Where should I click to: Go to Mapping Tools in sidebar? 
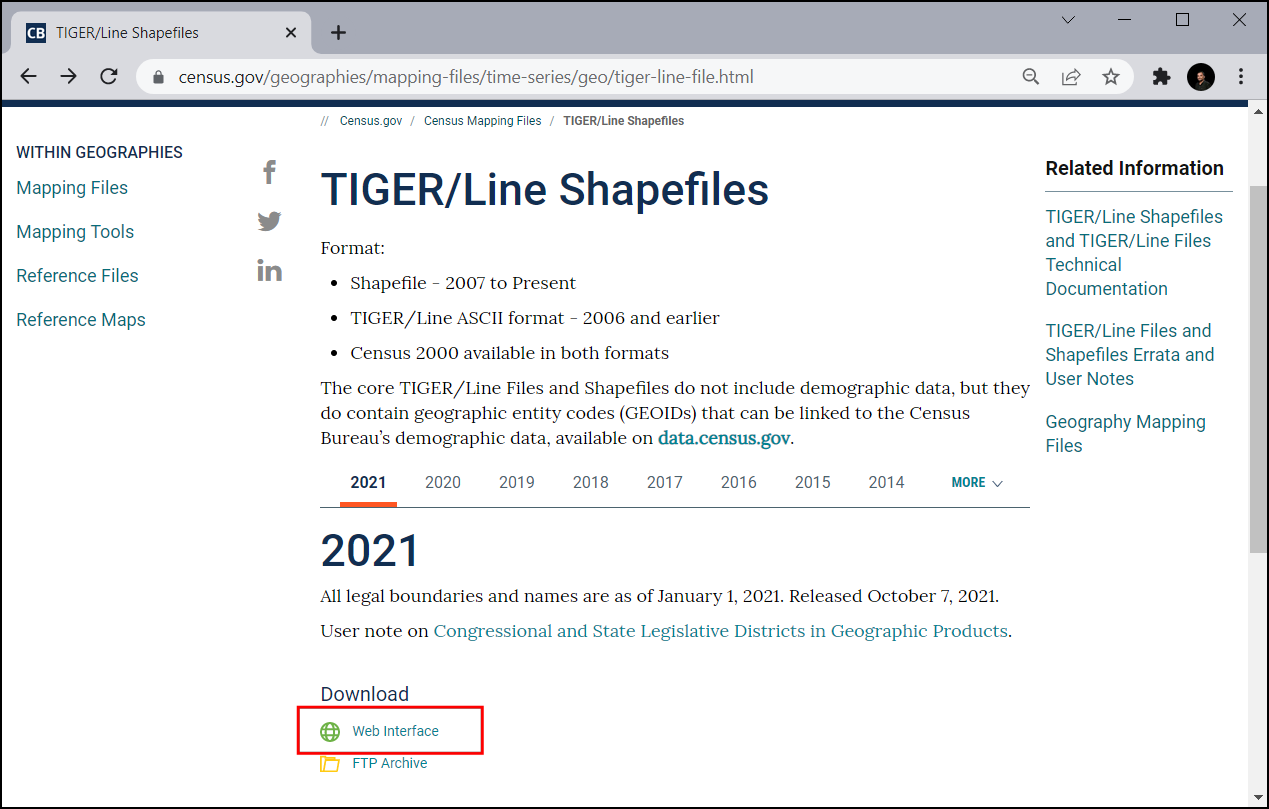tap(75, 232)
